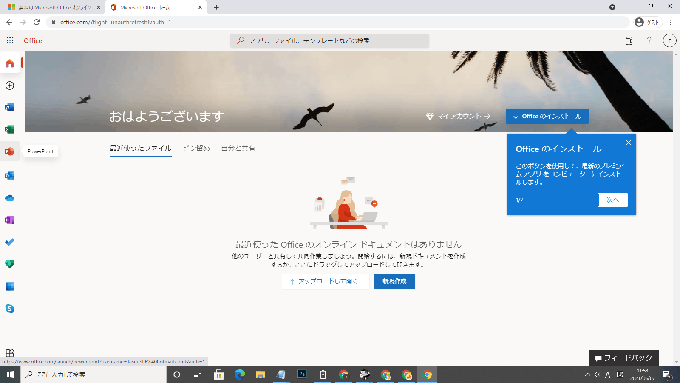The image size is (680, 383).
Task: Launch Microsoft Edge from the taskbar
Action: click(x=239, y=374)
